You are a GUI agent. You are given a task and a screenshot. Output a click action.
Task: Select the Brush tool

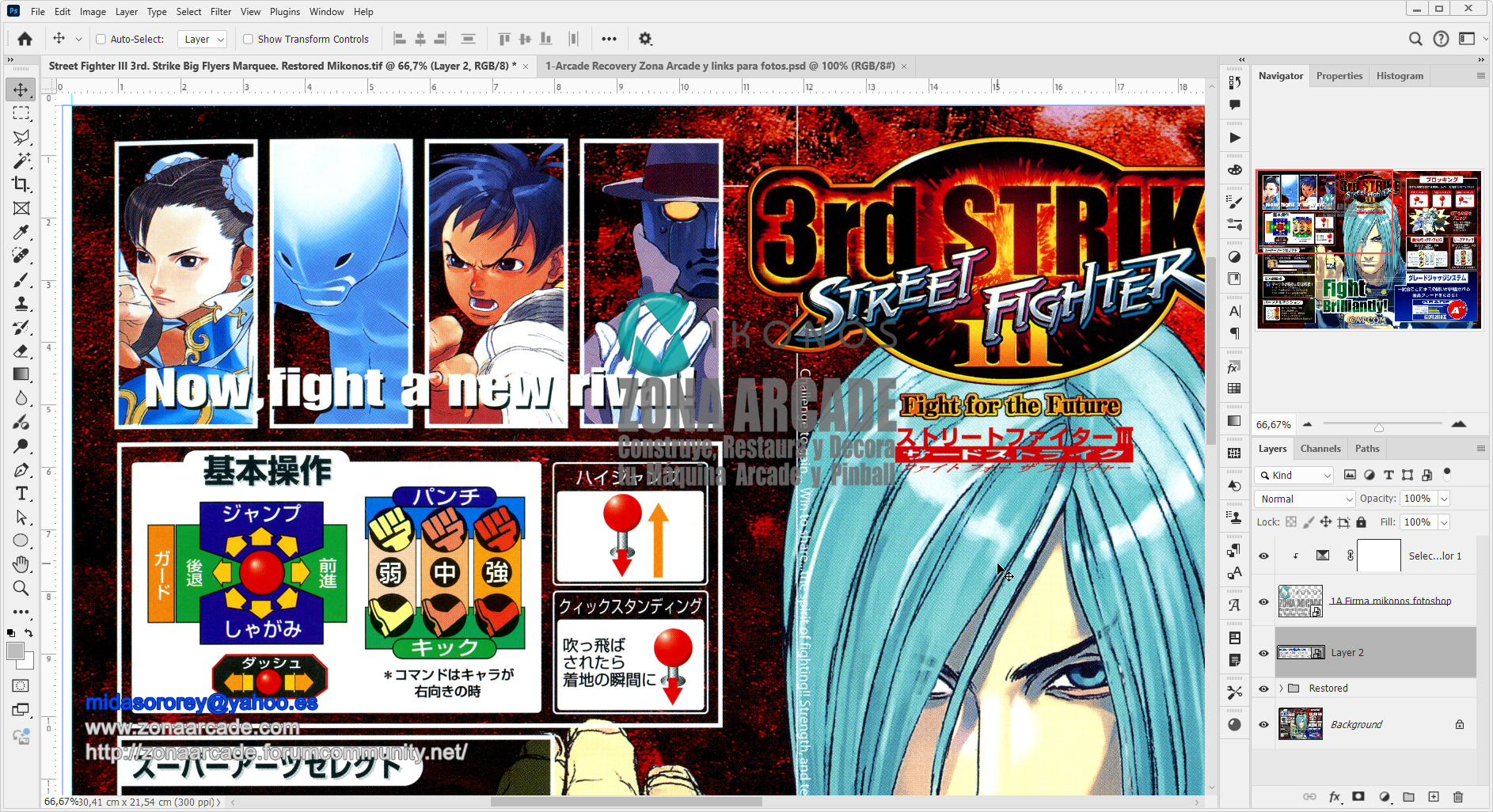(x=21, y=279)
